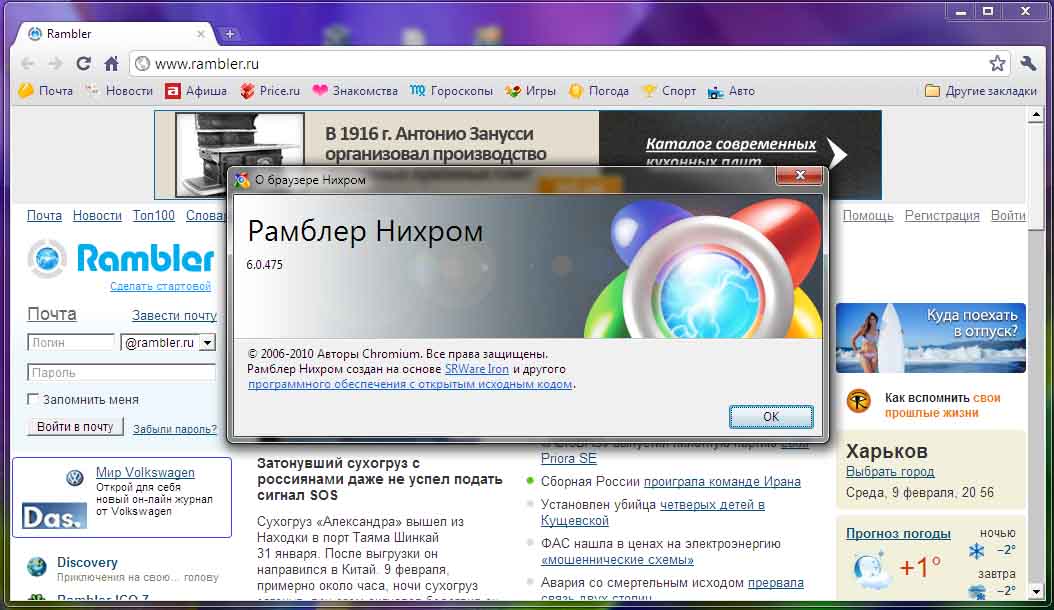The width and height of the screenshot is (1054, 610).
Task: Click the Пароль input field
Action: [x=122, y=372]
